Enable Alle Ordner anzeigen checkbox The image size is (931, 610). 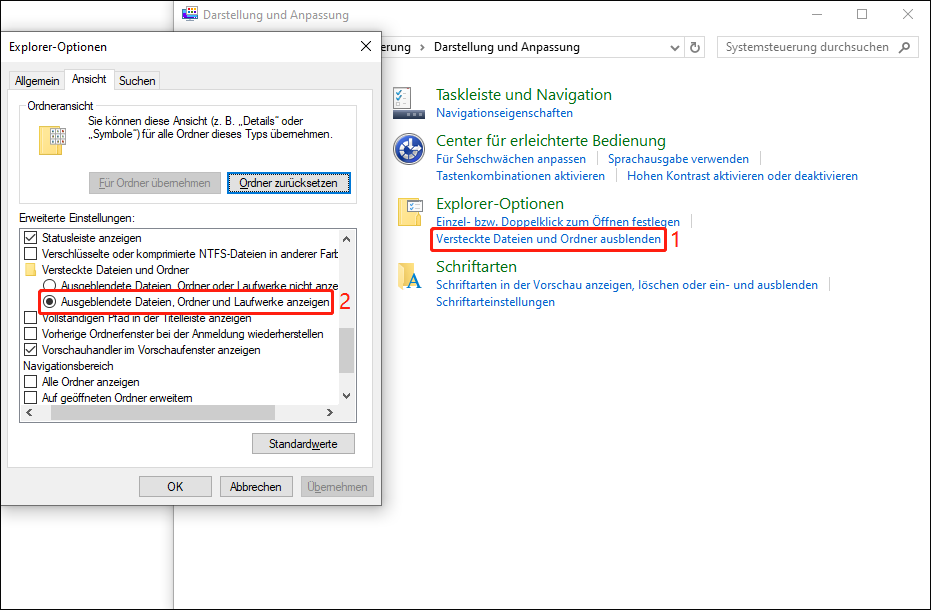30,382
